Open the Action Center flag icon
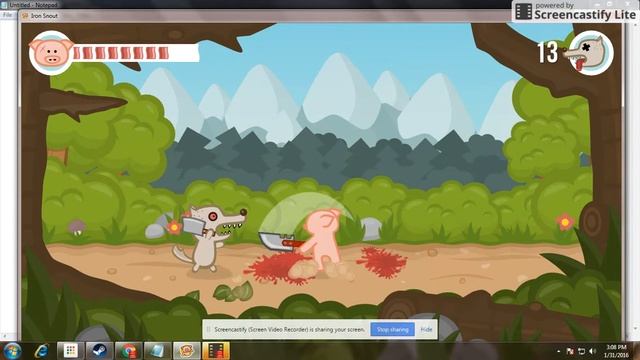The height and width of the screenshot is (360, 640). click(x=570, y=351)
